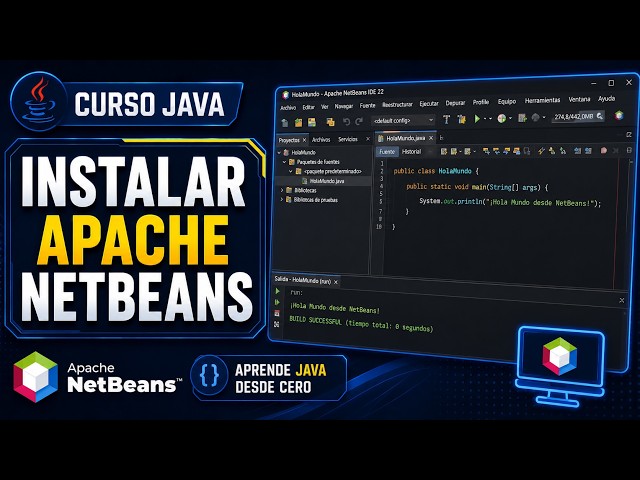
Task: Click the settings icon at bottom of Salida sidebar
Action: tap(277, 324)
